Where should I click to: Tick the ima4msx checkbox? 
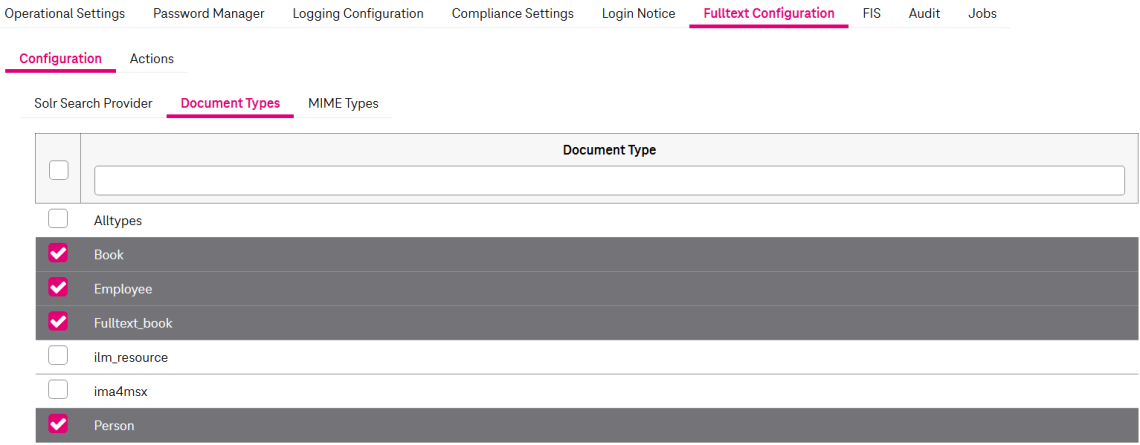(x=58, y=390)
